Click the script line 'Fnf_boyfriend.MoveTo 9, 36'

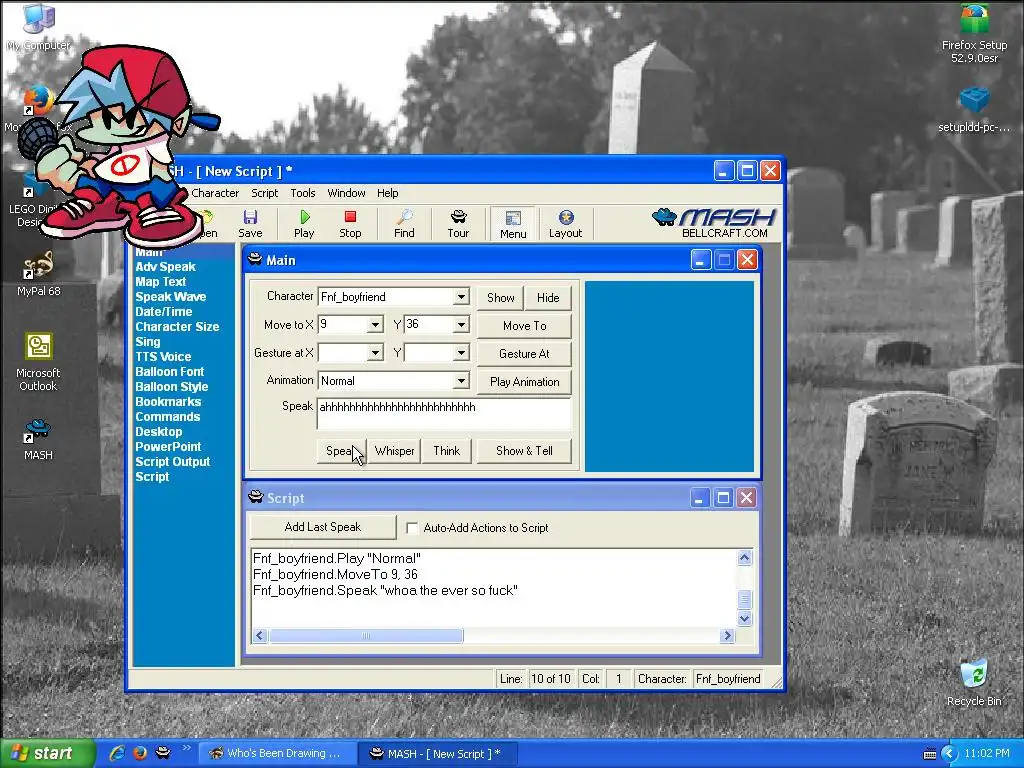pyautogui.click(x=335, y=575)
